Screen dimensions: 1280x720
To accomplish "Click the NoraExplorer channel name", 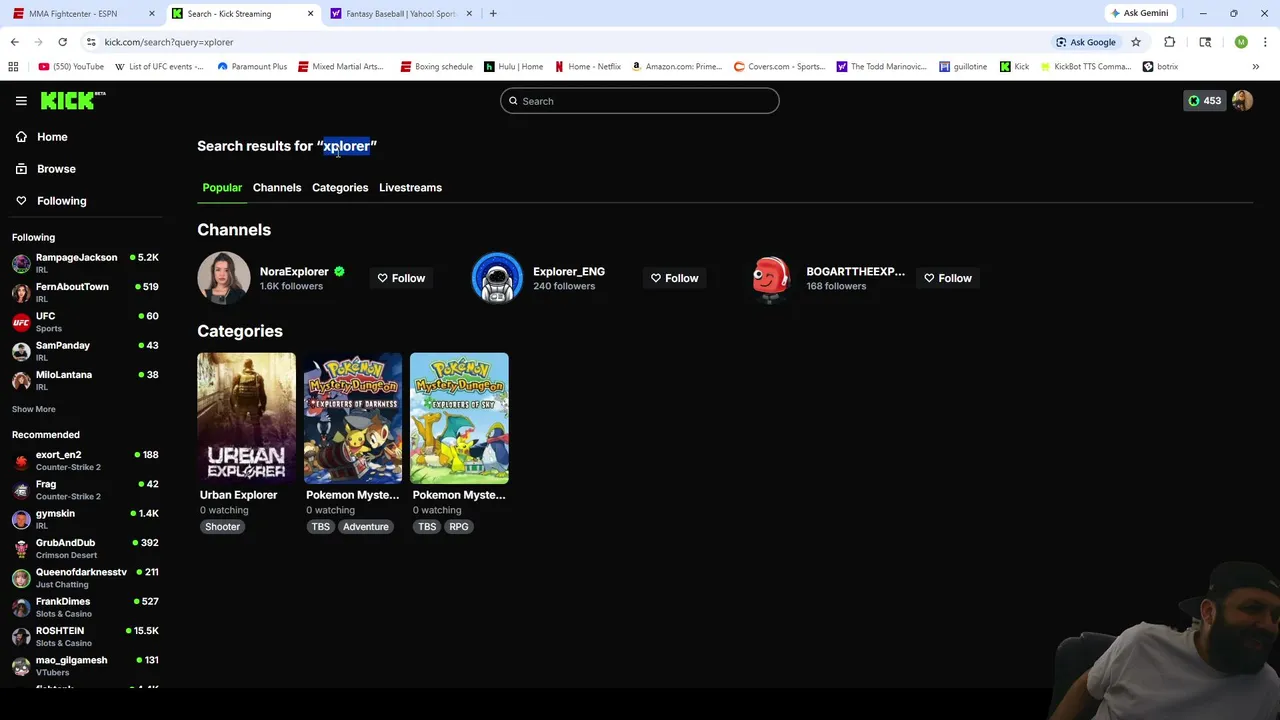I will pos(294,272).
